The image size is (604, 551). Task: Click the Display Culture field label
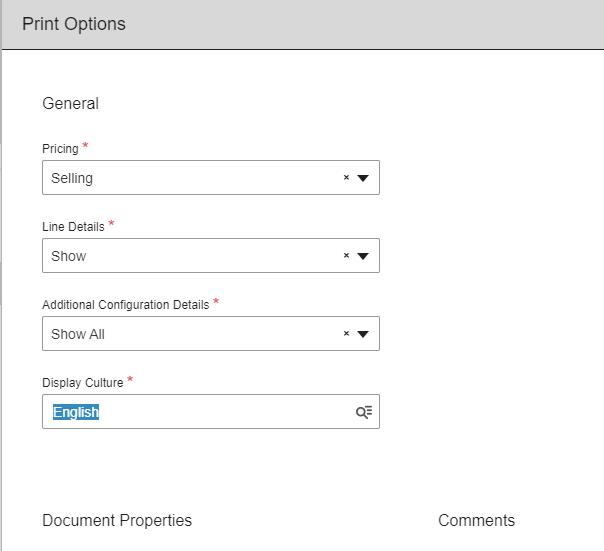[82, 383]
